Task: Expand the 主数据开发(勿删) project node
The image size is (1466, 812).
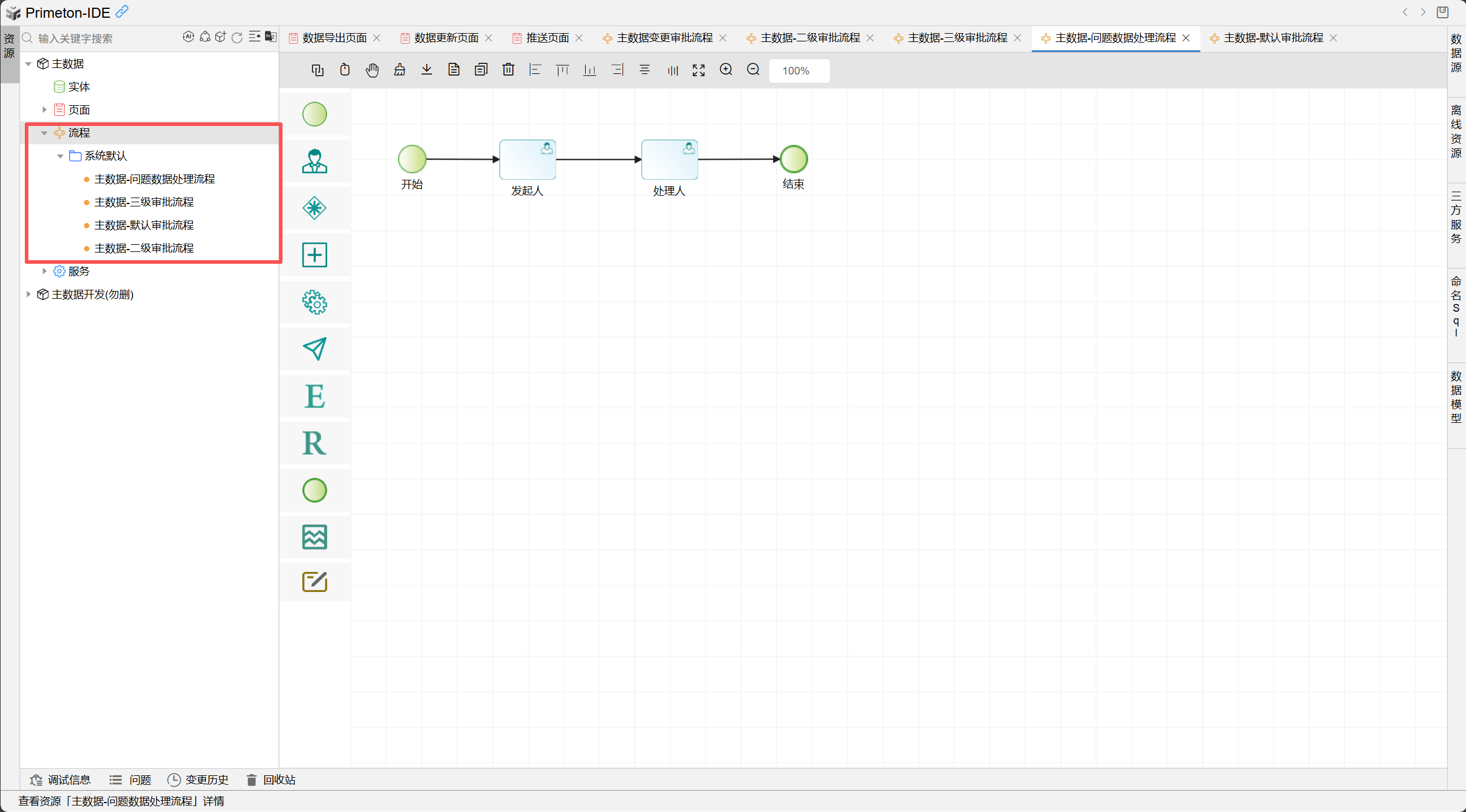Action: click(28, 295)
